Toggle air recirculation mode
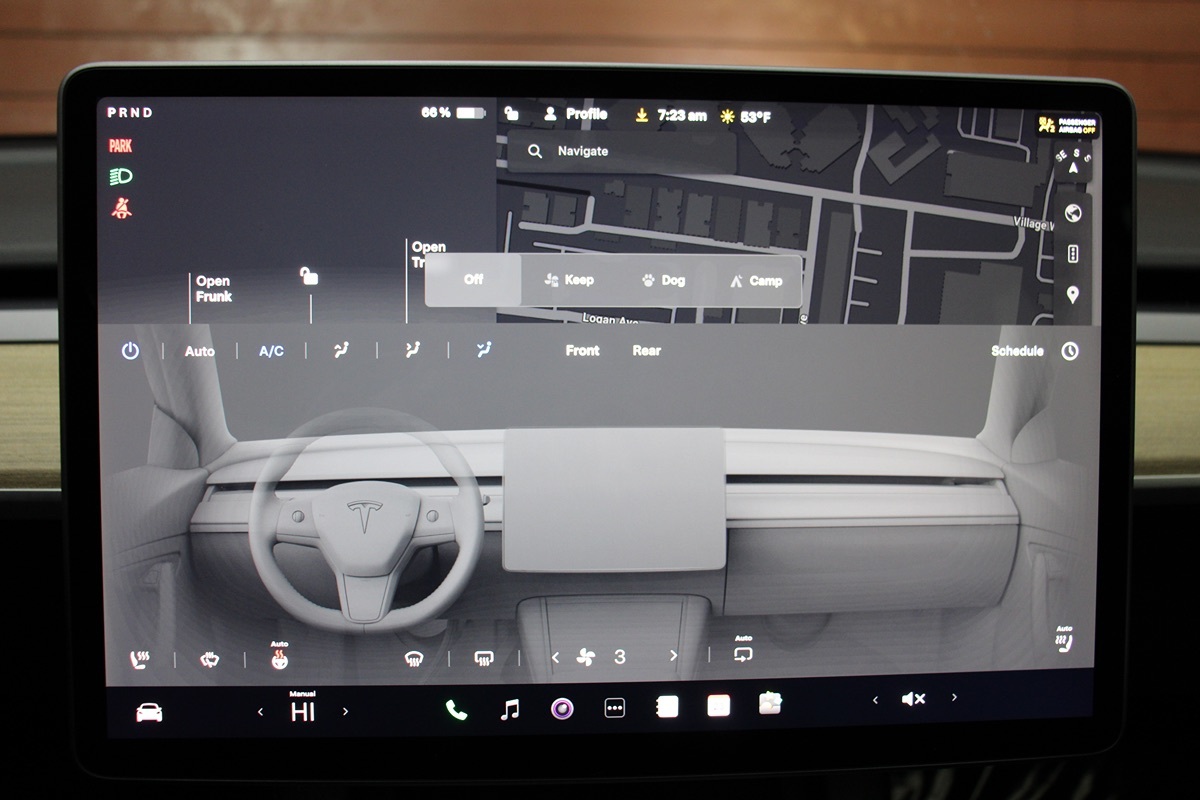1200x800 pixels. (x=743, y=655)
